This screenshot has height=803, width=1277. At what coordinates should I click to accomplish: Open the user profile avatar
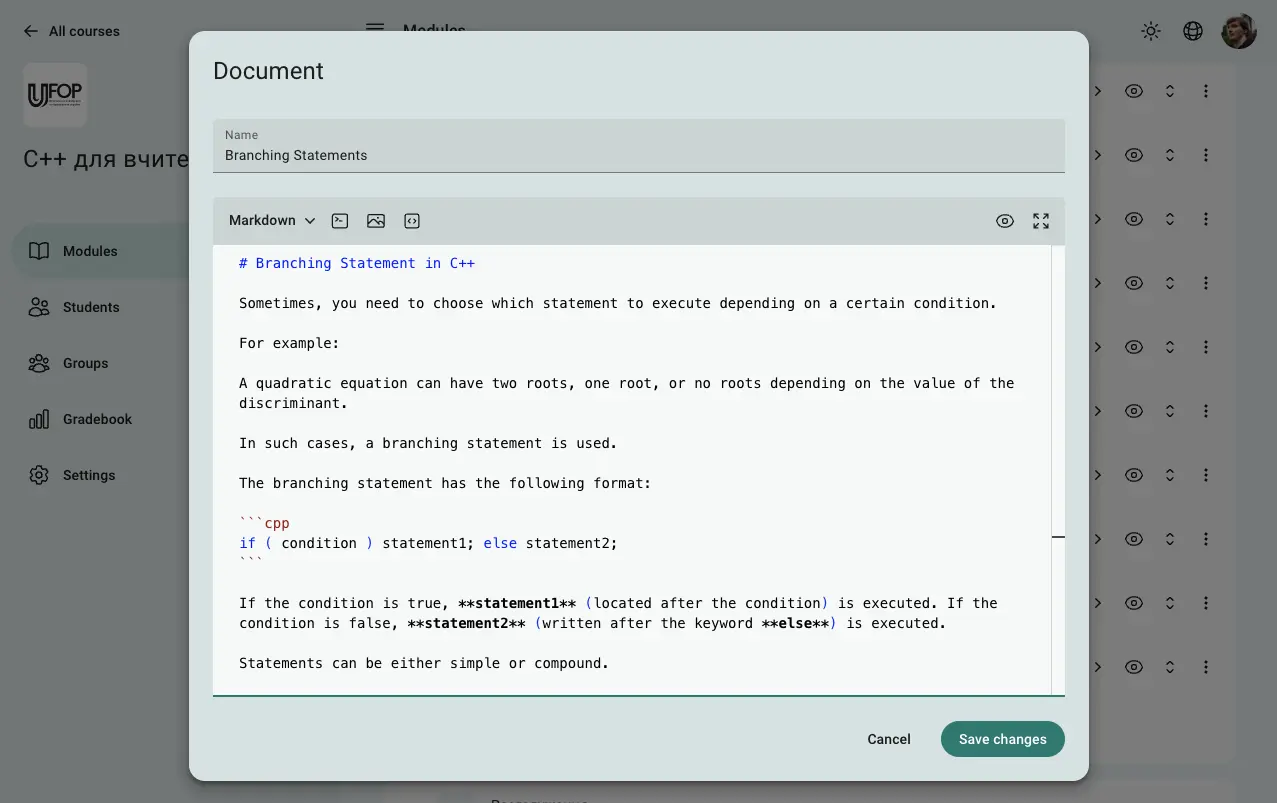(1239, 31)
